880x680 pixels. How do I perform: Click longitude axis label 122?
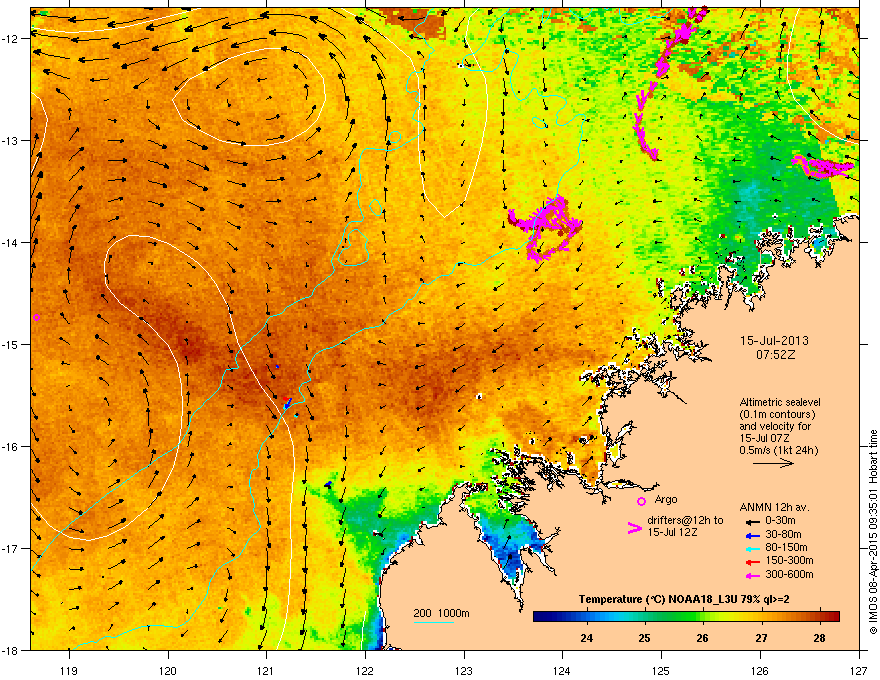tap(365, 670)
